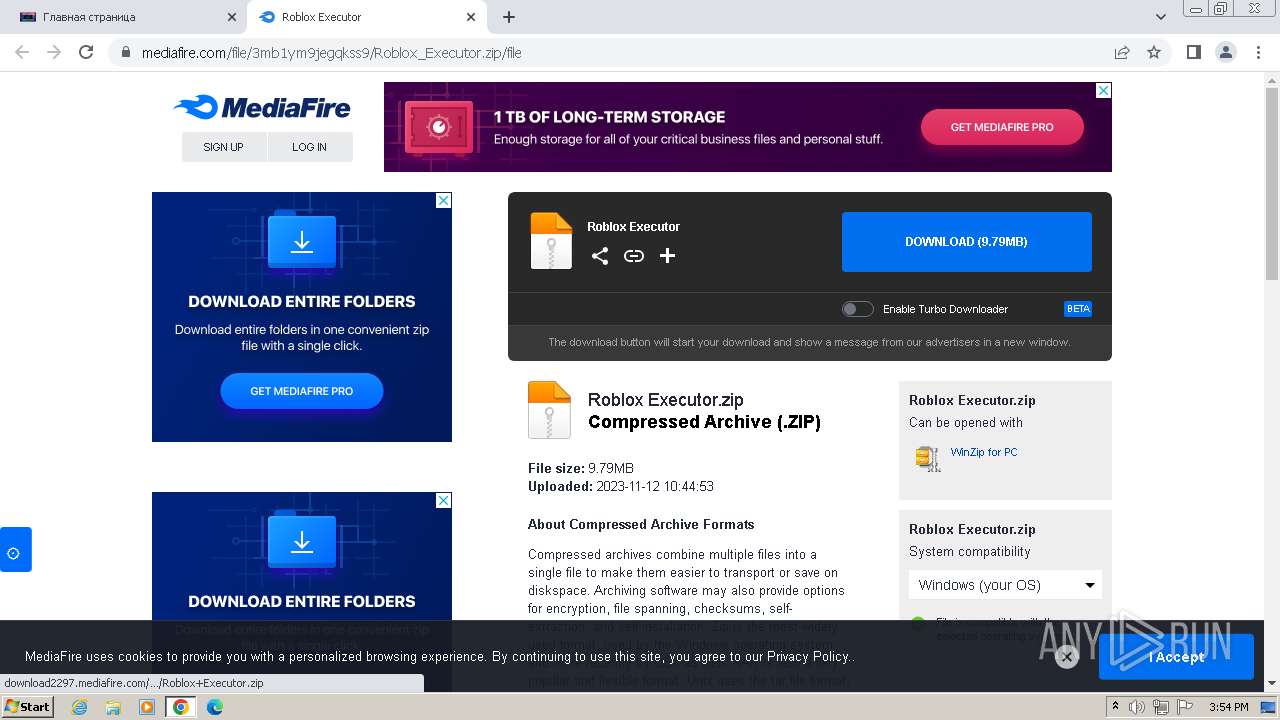
Task: Open File Explorer from the taskbar
Action: [113, 707]
